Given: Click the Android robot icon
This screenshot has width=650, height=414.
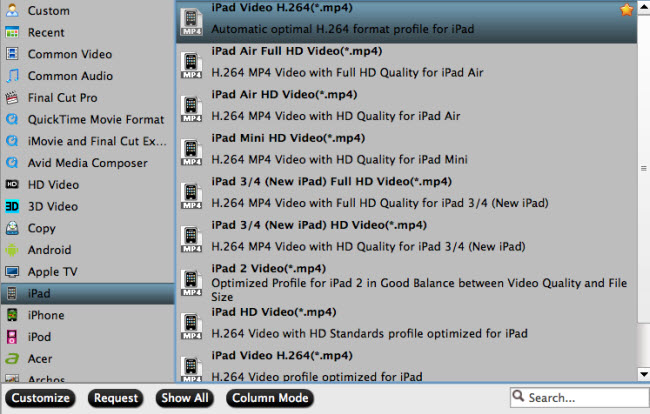Looking at the screenshot, I should (12, 250).
